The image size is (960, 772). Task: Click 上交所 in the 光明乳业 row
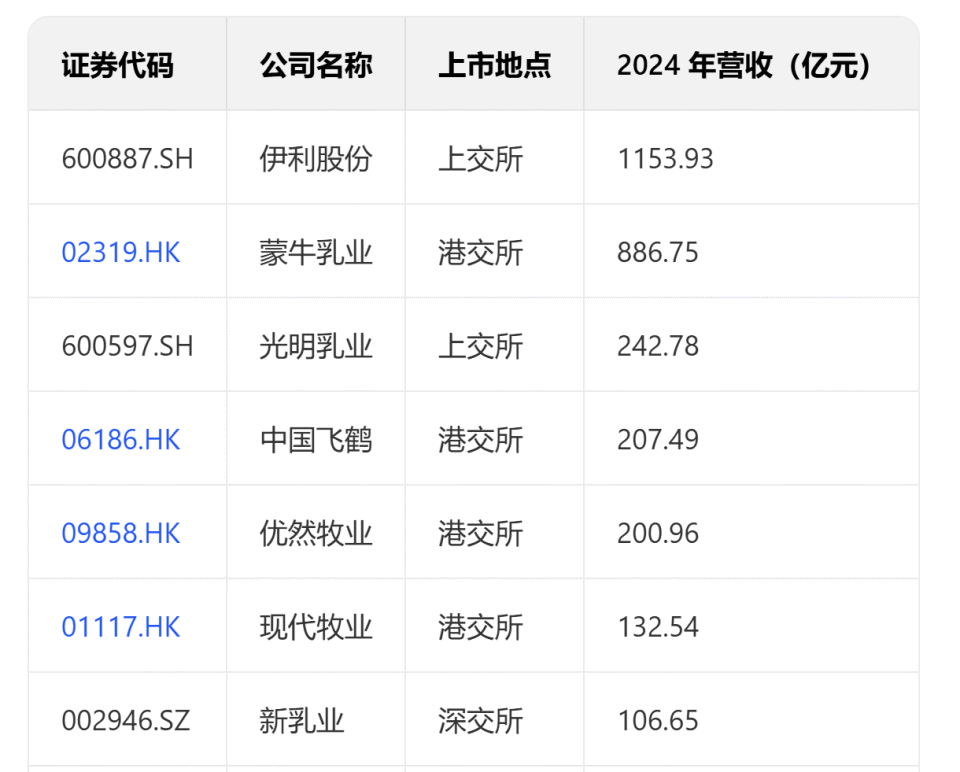[x=481, y=346]
